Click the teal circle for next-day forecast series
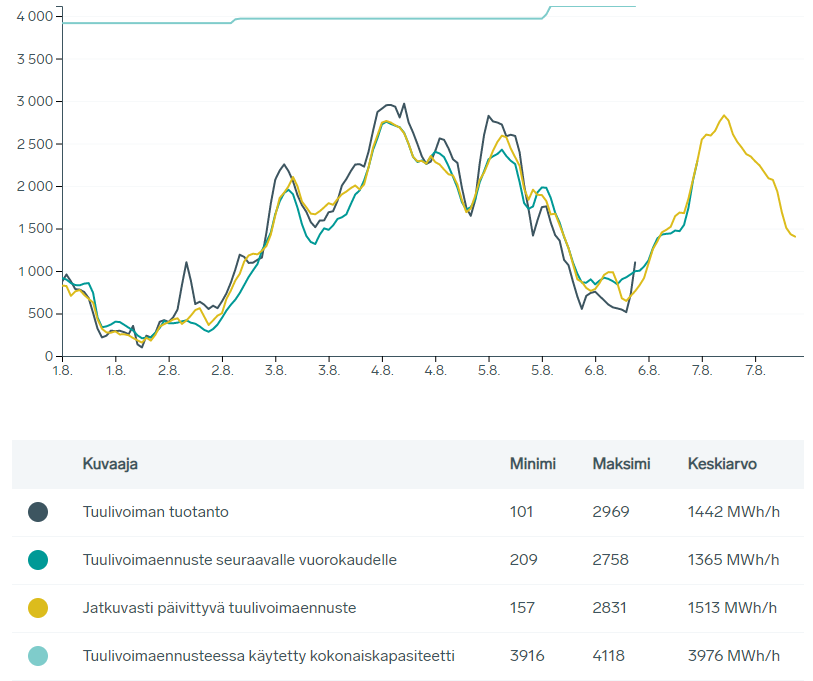 click(38, 560)
